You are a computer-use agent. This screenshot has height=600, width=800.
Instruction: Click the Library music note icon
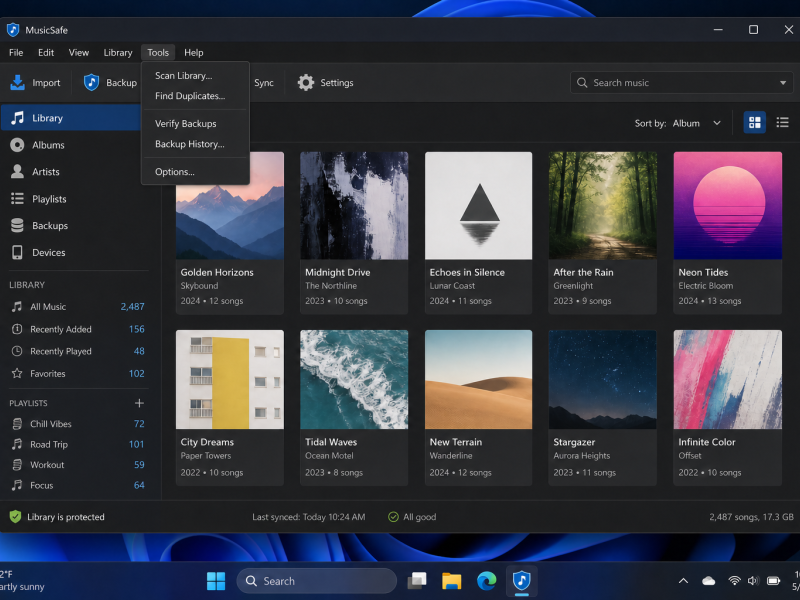17,118
